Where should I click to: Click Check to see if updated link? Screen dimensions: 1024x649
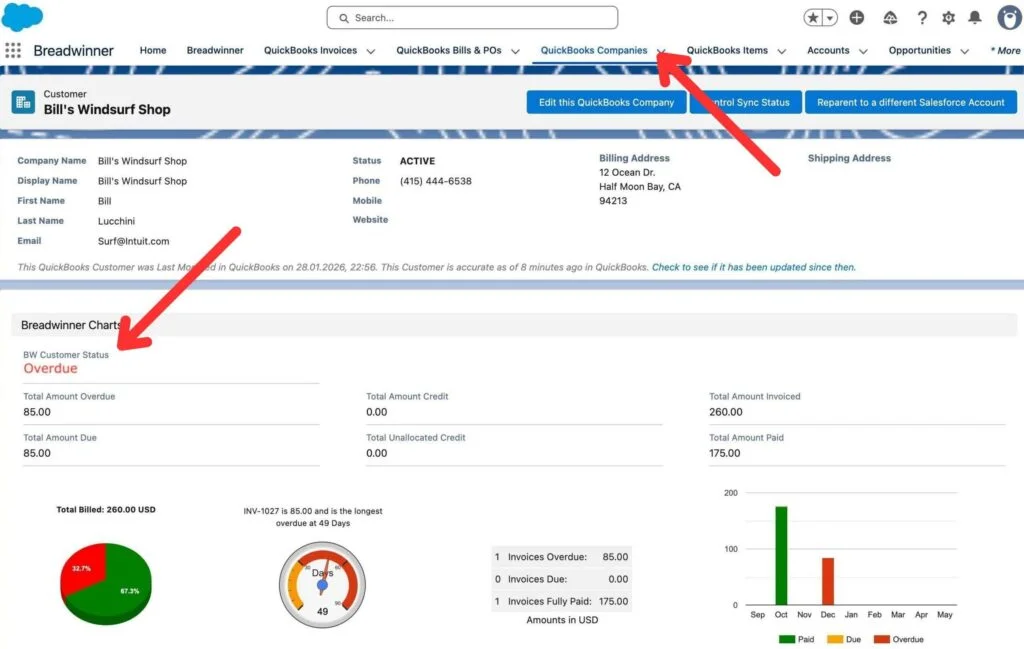pos(754,267)
